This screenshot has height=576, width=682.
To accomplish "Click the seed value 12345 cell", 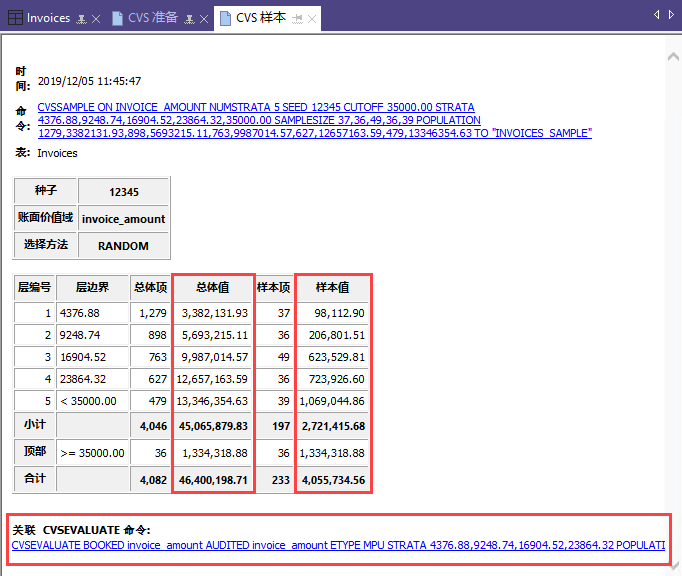I will point(124,192).
